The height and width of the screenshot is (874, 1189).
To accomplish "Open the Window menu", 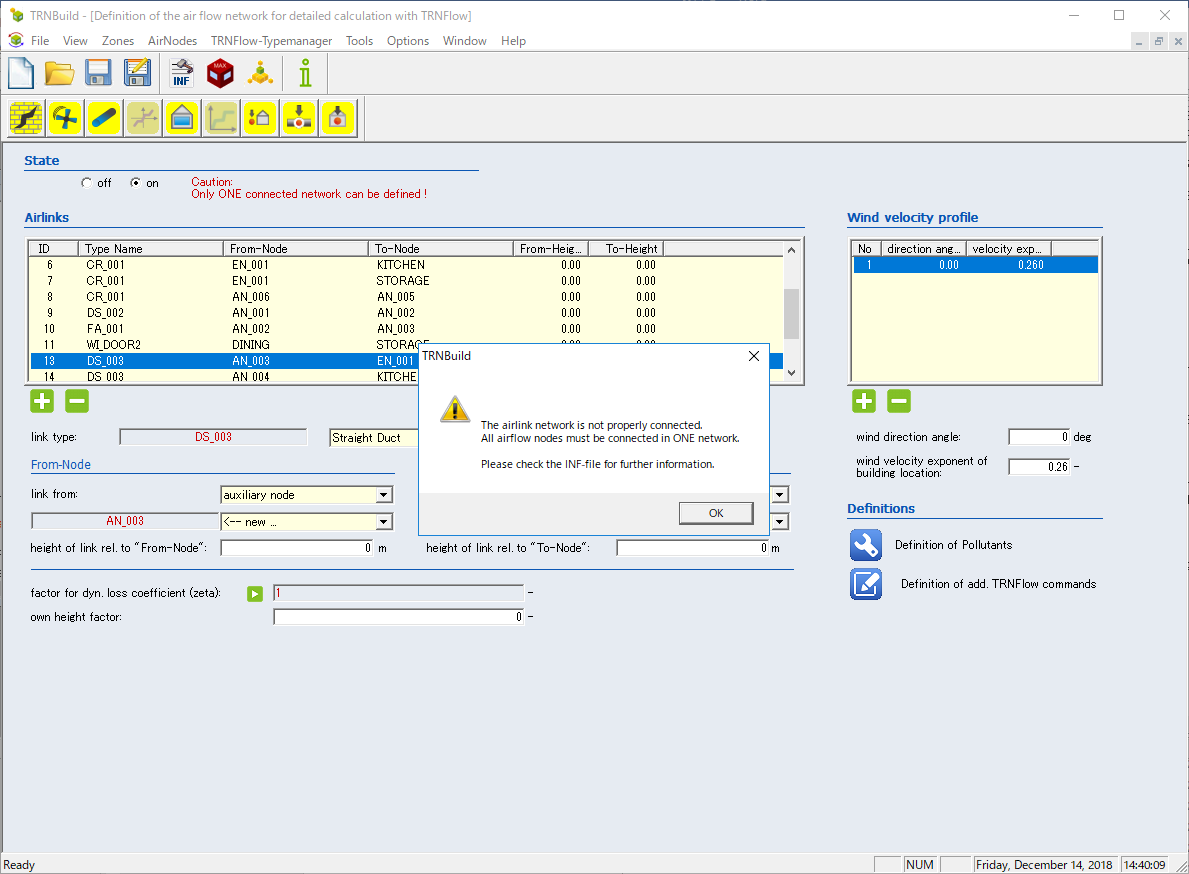I will tap(465, 41).
